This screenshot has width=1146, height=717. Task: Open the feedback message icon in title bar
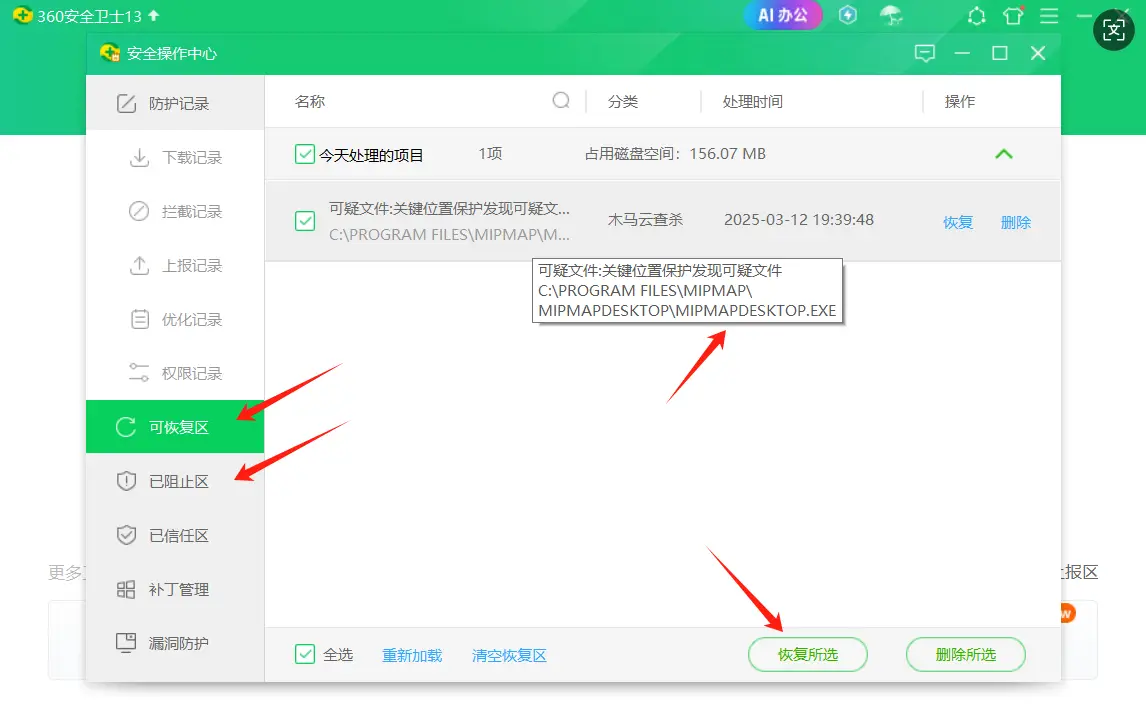click(925, 53)
